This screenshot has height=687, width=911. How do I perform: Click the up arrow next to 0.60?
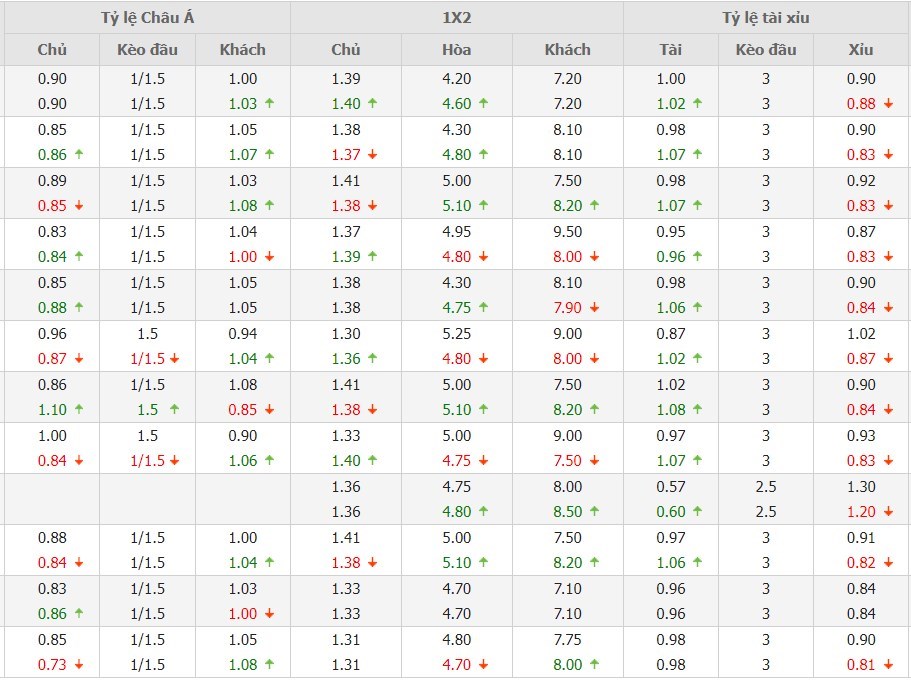click(698, 511)
